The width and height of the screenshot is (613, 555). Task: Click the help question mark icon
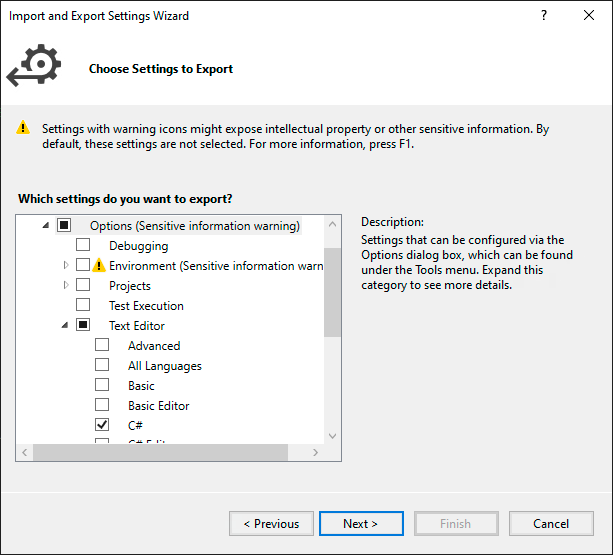[x=544, y=15]
